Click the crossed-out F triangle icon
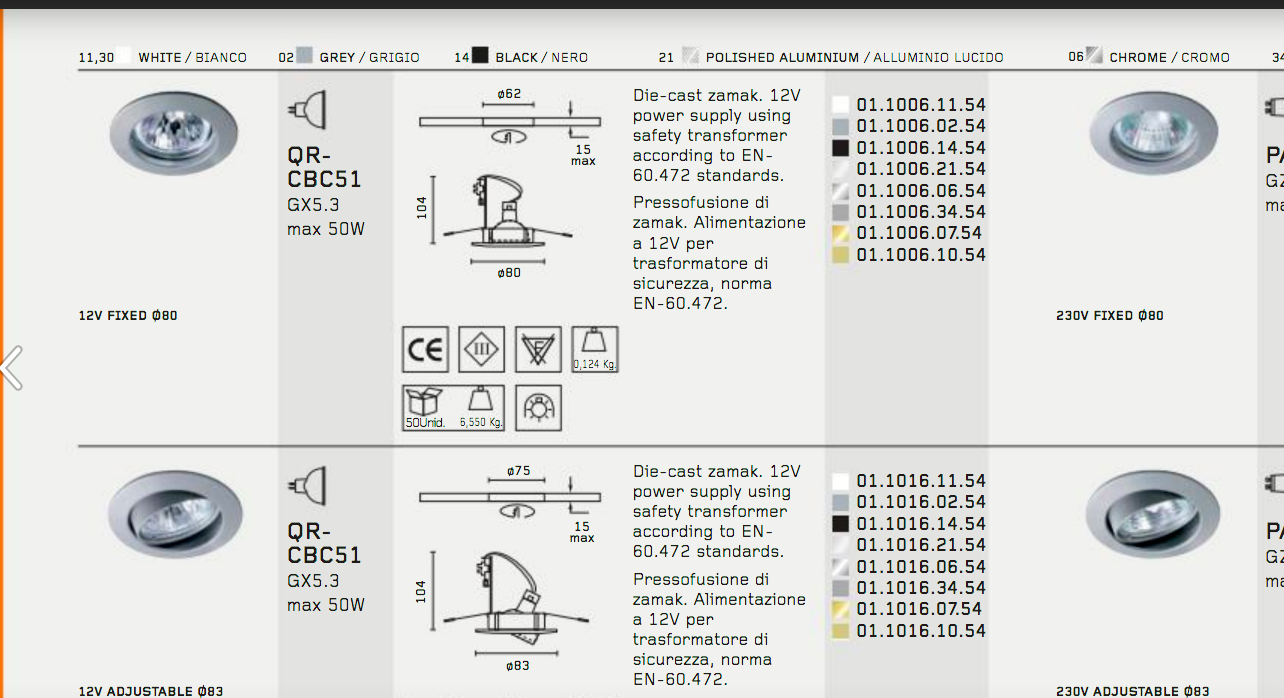Screen dimensions: 1284x698 click(x=538, y=350)
